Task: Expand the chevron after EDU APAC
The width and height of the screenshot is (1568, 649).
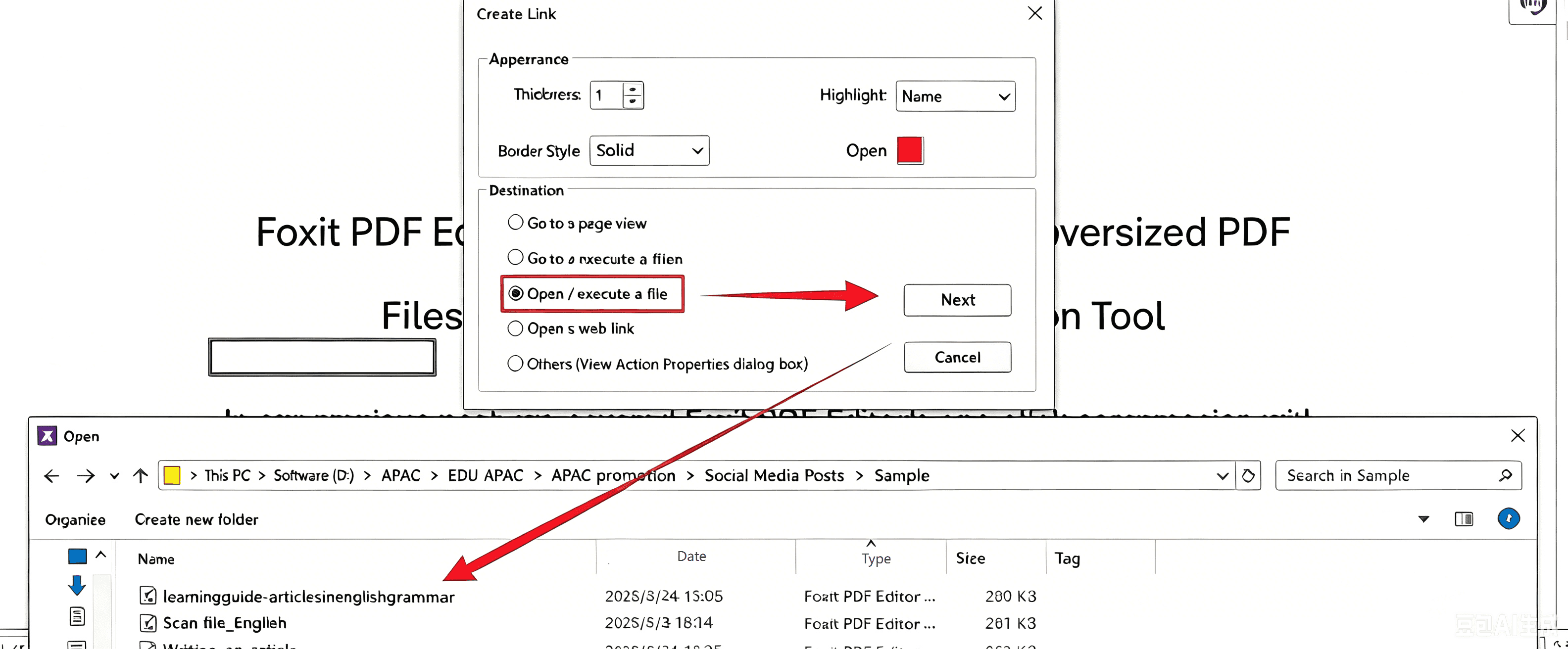Action: coord(538,476)
